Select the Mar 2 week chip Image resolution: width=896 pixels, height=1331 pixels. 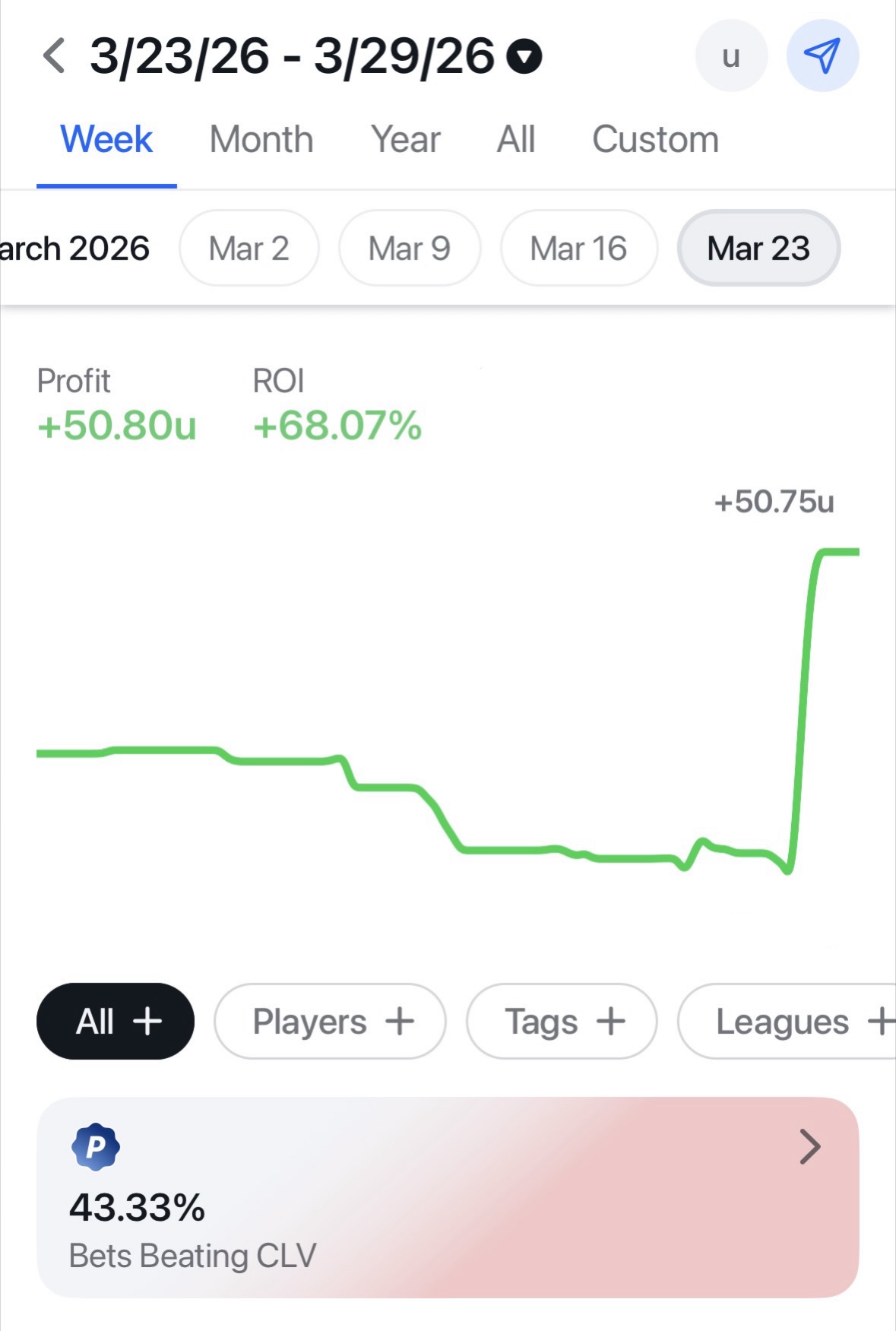click(249, 249)
